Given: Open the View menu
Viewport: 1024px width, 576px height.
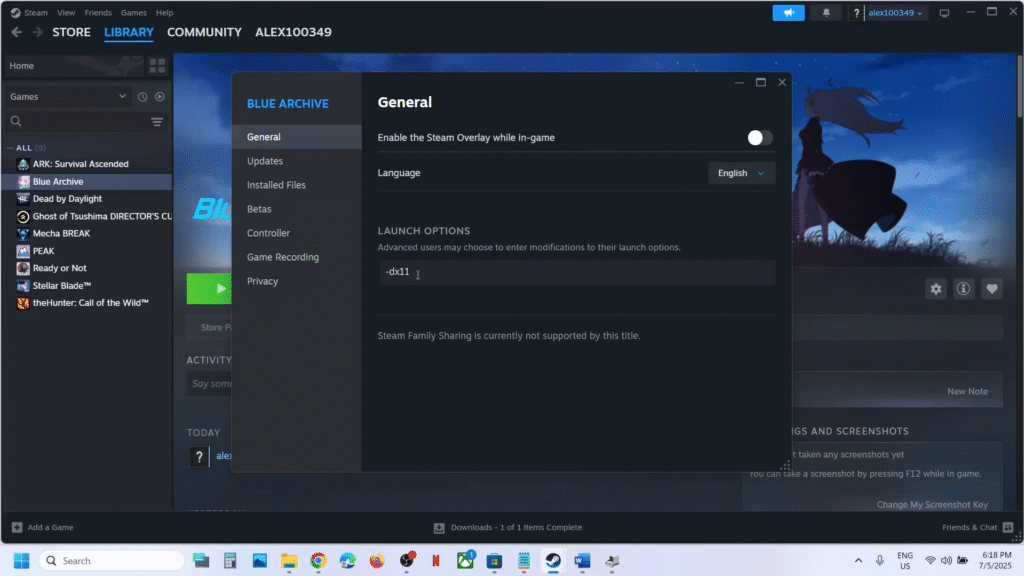Looking at the screenshot, I should point(66,12).
